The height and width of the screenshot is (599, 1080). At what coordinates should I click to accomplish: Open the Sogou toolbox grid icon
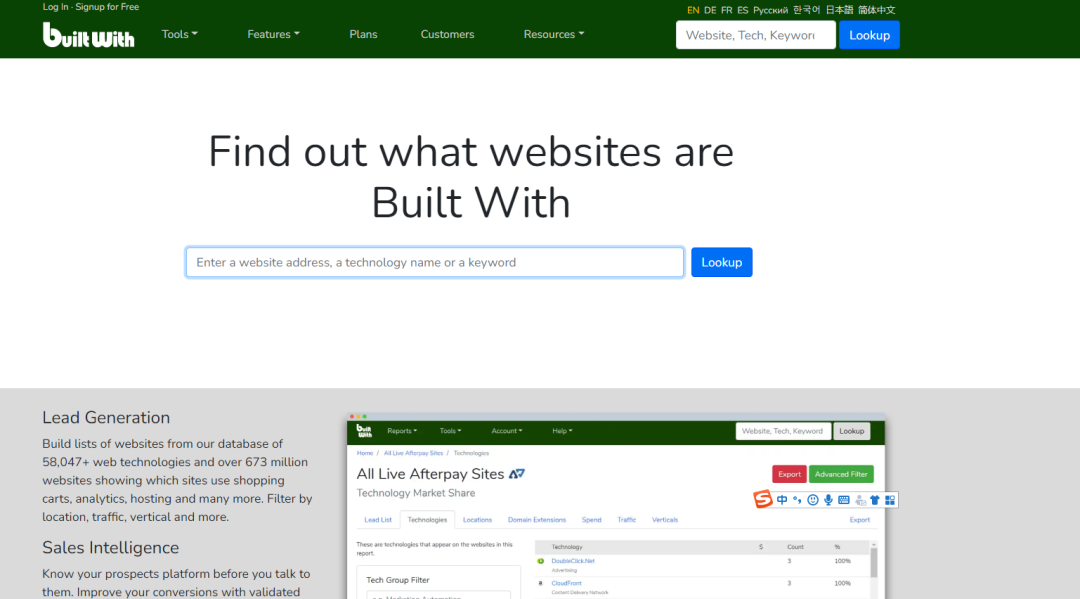click(x=890, y=499)
